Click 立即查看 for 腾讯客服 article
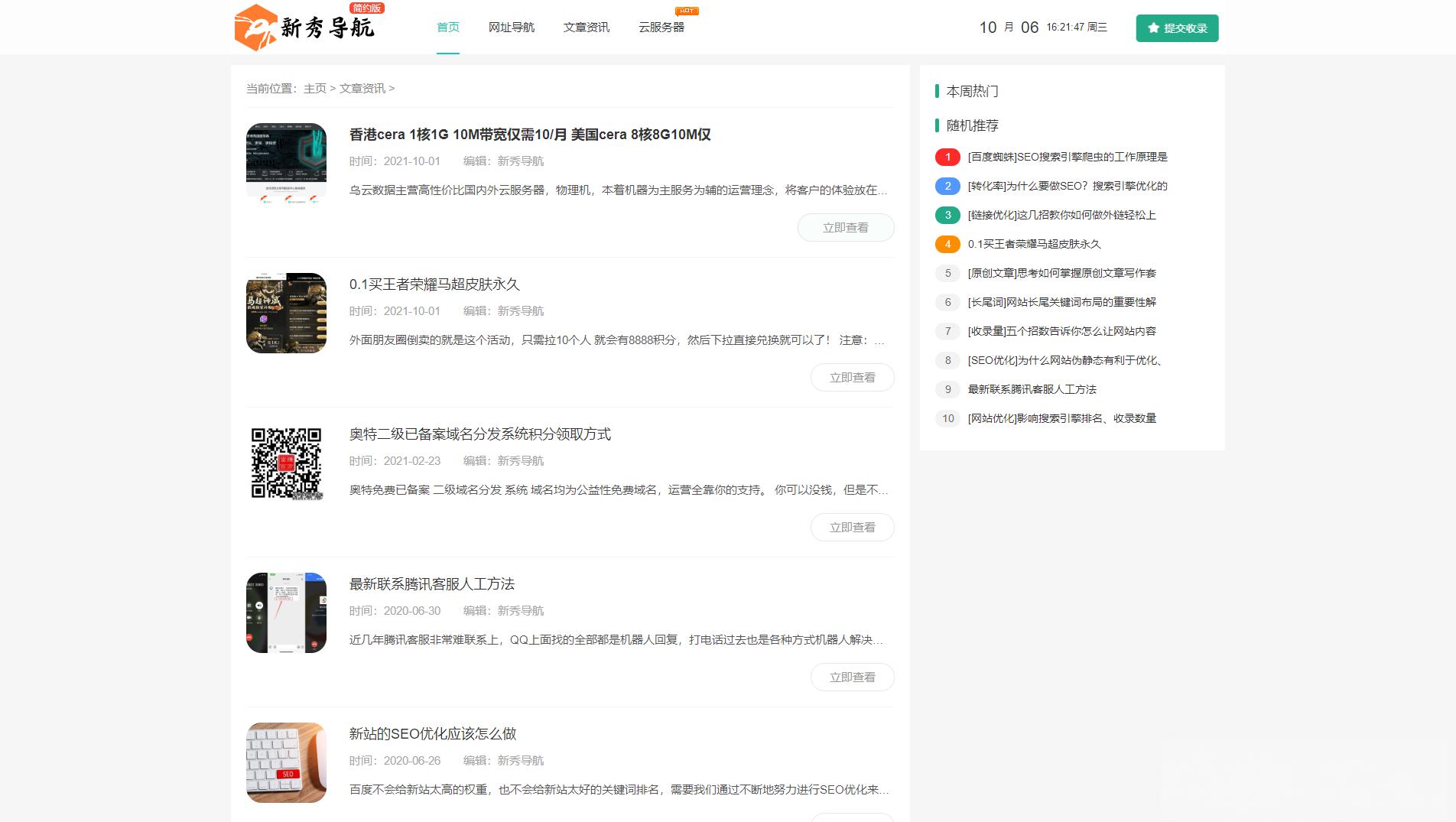Image resolution: width=1456 pixels, height=822 pixels. coord(853,677)
